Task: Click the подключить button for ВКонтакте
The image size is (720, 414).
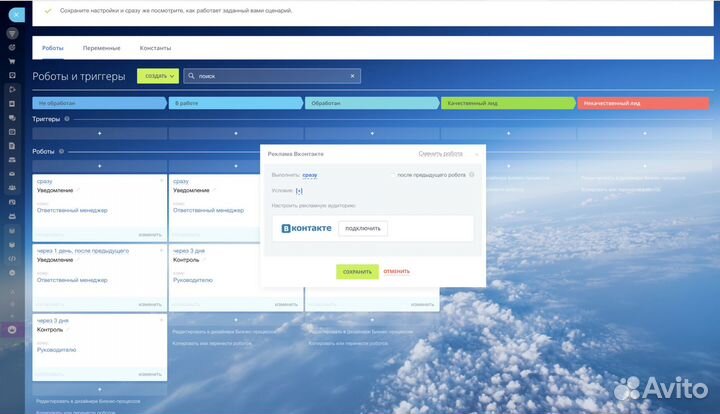Action: tap(363, 228)
